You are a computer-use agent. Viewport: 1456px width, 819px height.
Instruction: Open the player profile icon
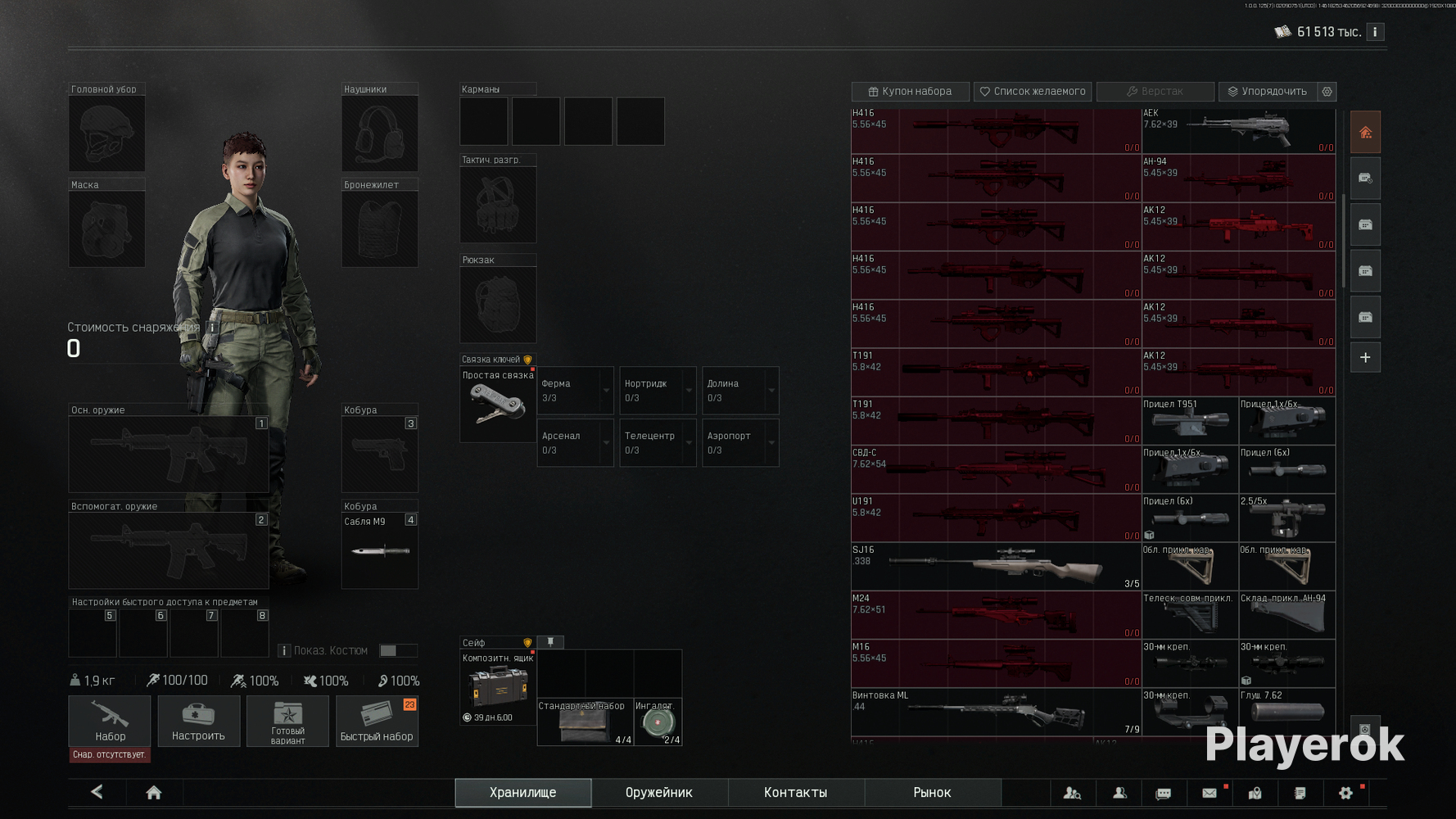pos(1119,793)
